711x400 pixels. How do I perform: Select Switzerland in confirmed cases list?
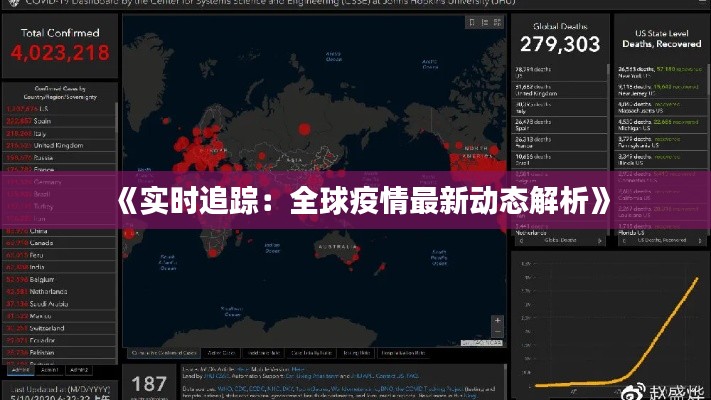click(x=59, y=328)
